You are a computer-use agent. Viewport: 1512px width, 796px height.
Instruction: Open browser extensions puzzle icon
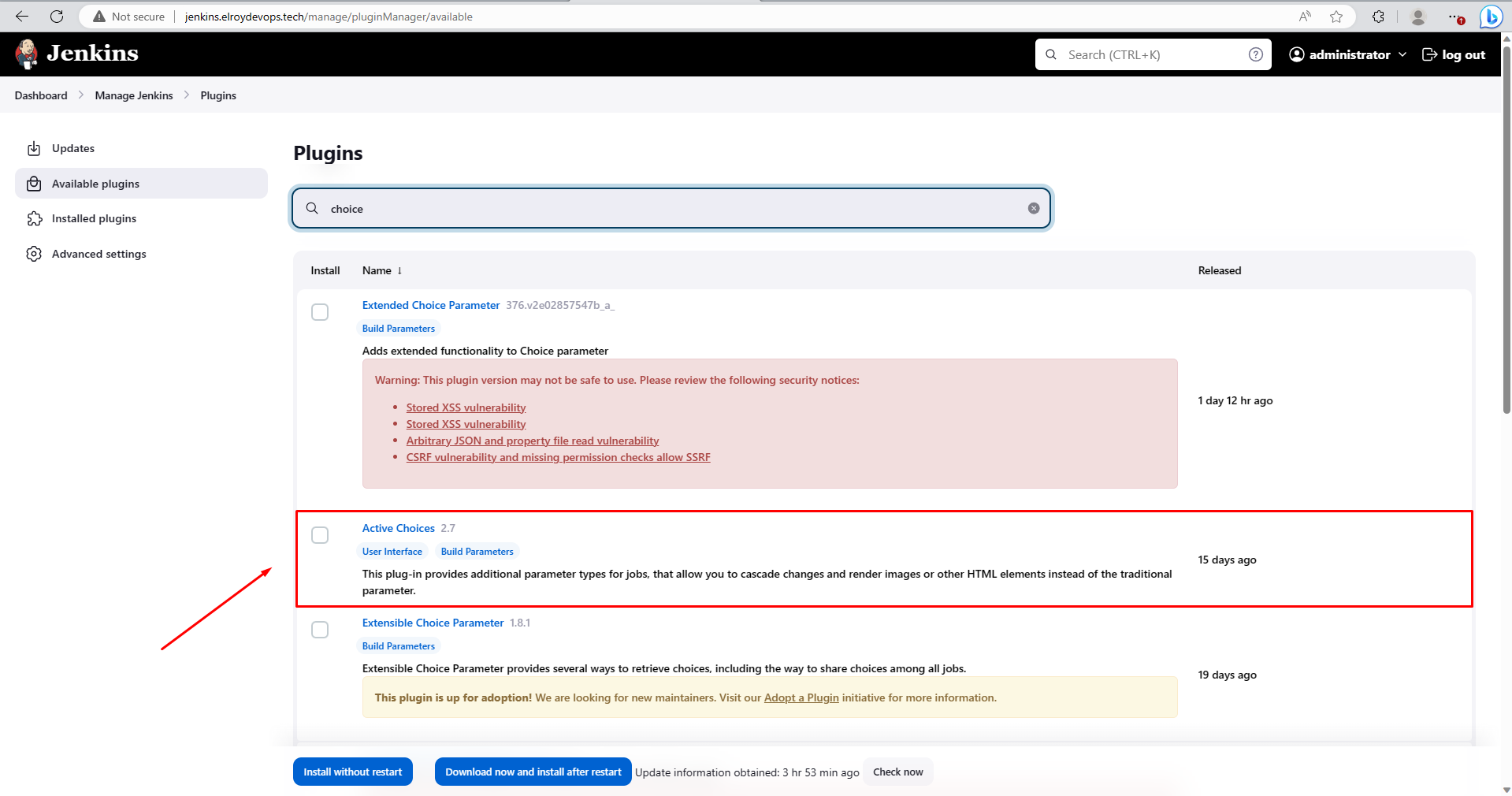tap(1378, 17)
